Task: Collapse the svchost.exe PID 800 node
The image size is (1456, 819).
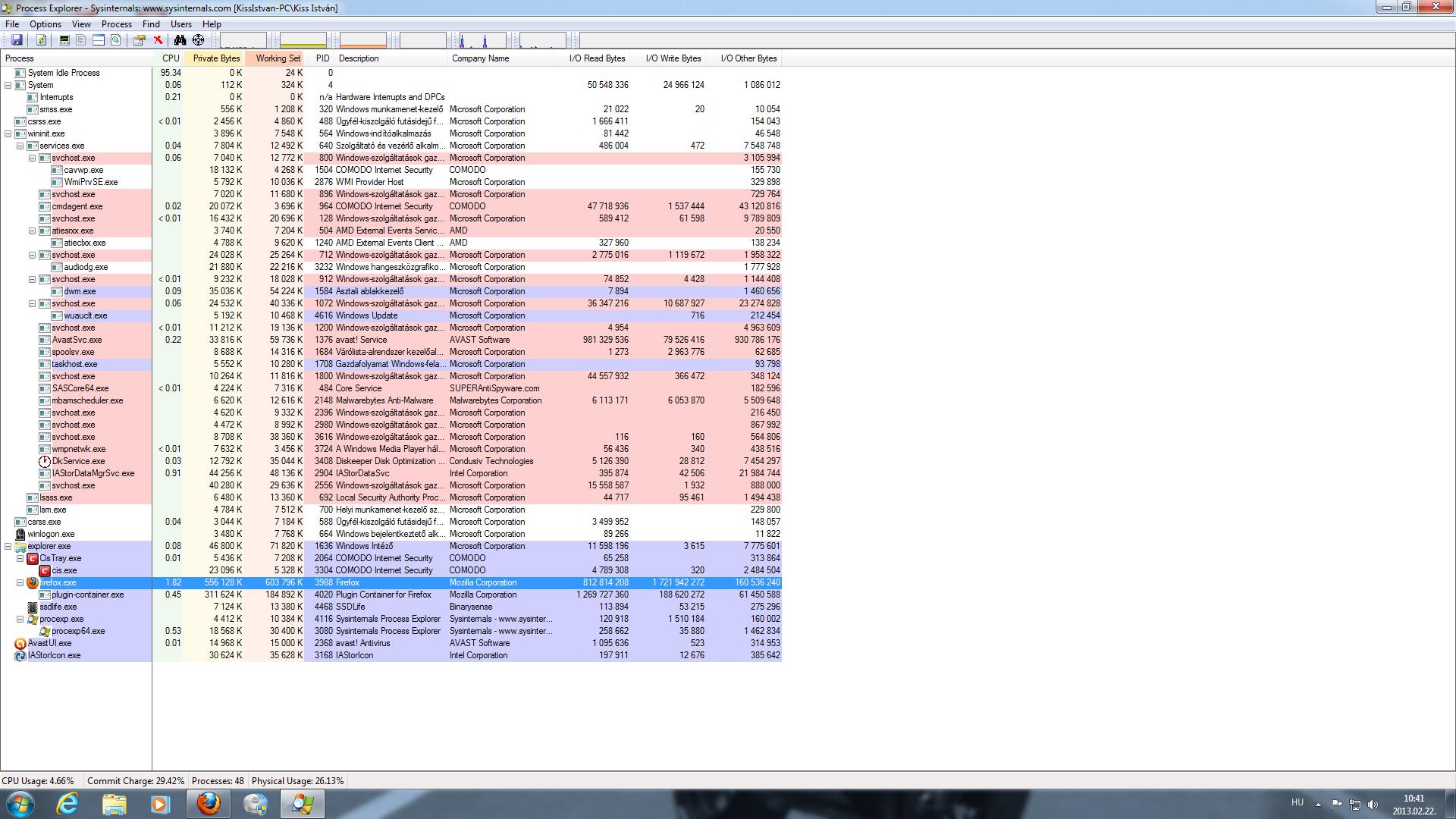Action: 33,158
